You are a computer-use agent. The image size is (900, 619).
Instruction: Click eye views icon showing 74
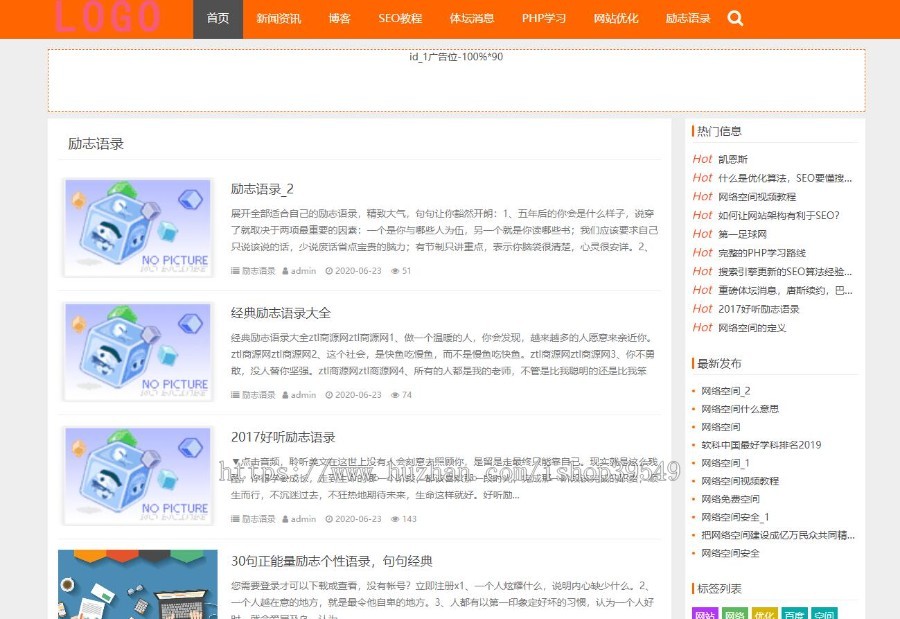click(395, 394)
